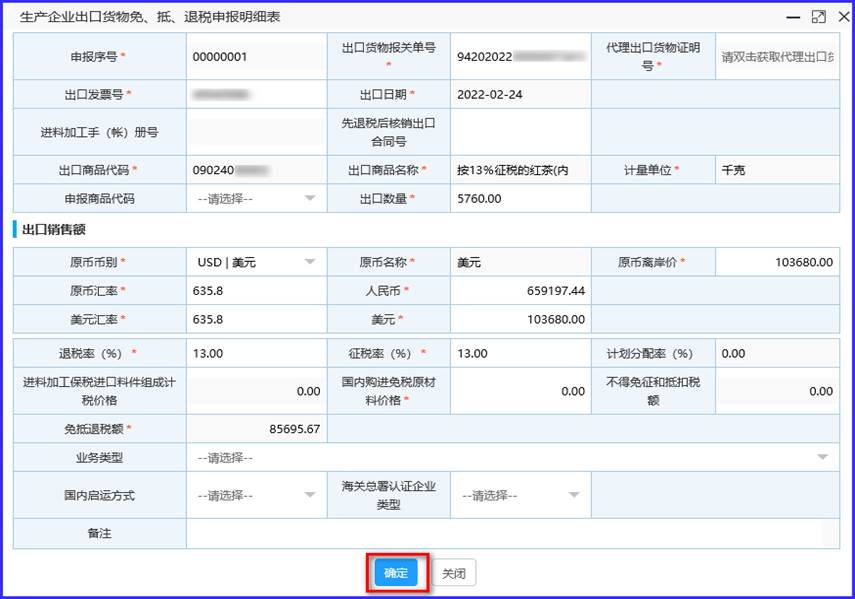Viewport: 855px width, 599px height.
Task: Click the 出口数量 value field
Action: click(x=520, y=198)
